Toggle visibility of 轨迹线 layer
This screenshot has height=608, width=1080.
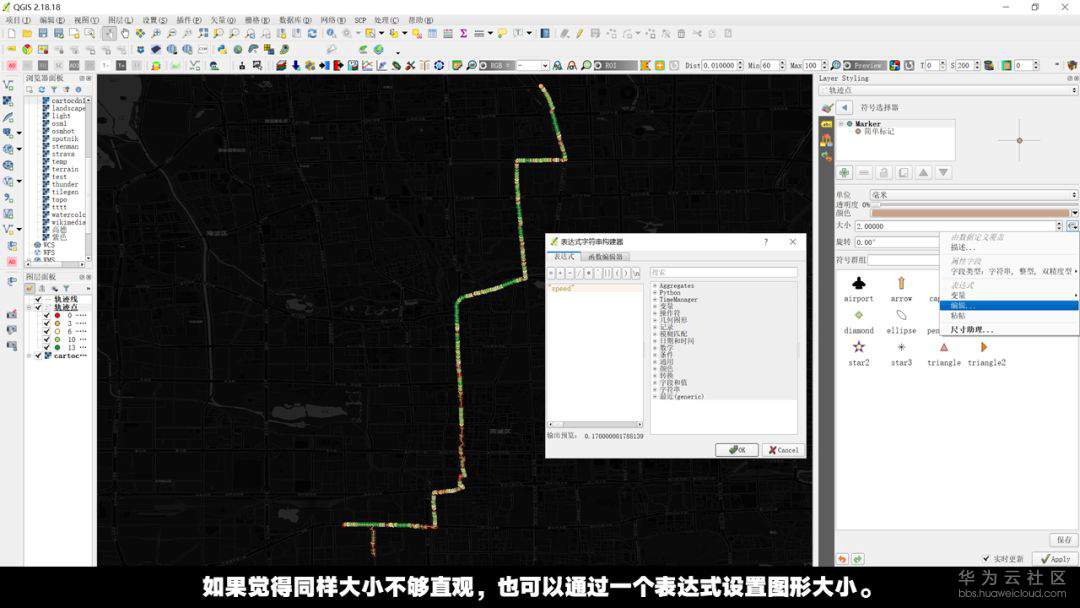(x=39, y=300)
